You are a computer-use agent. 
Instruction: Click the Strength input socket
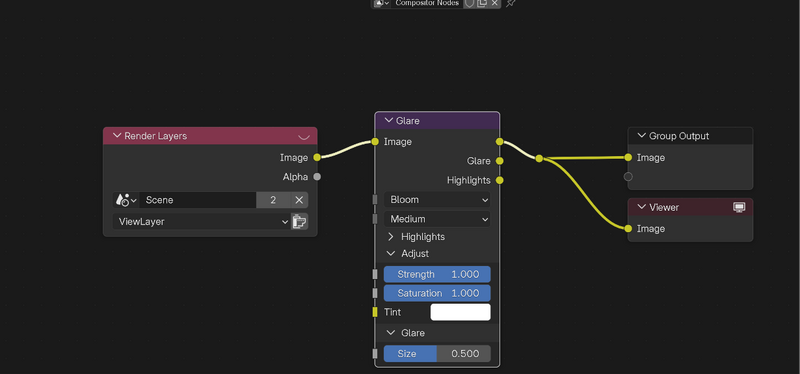pyautogui.click(x=375, y=275)
